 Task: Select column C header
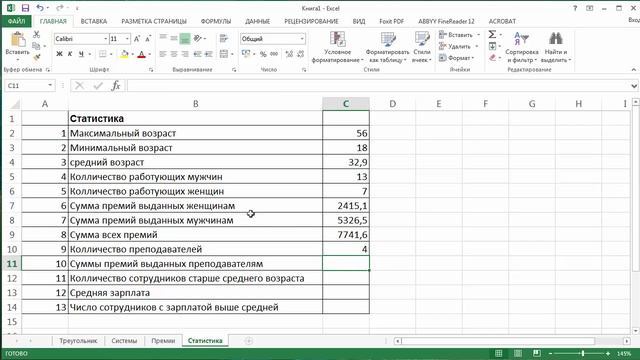pyautogui.click(x=346, y=104)
